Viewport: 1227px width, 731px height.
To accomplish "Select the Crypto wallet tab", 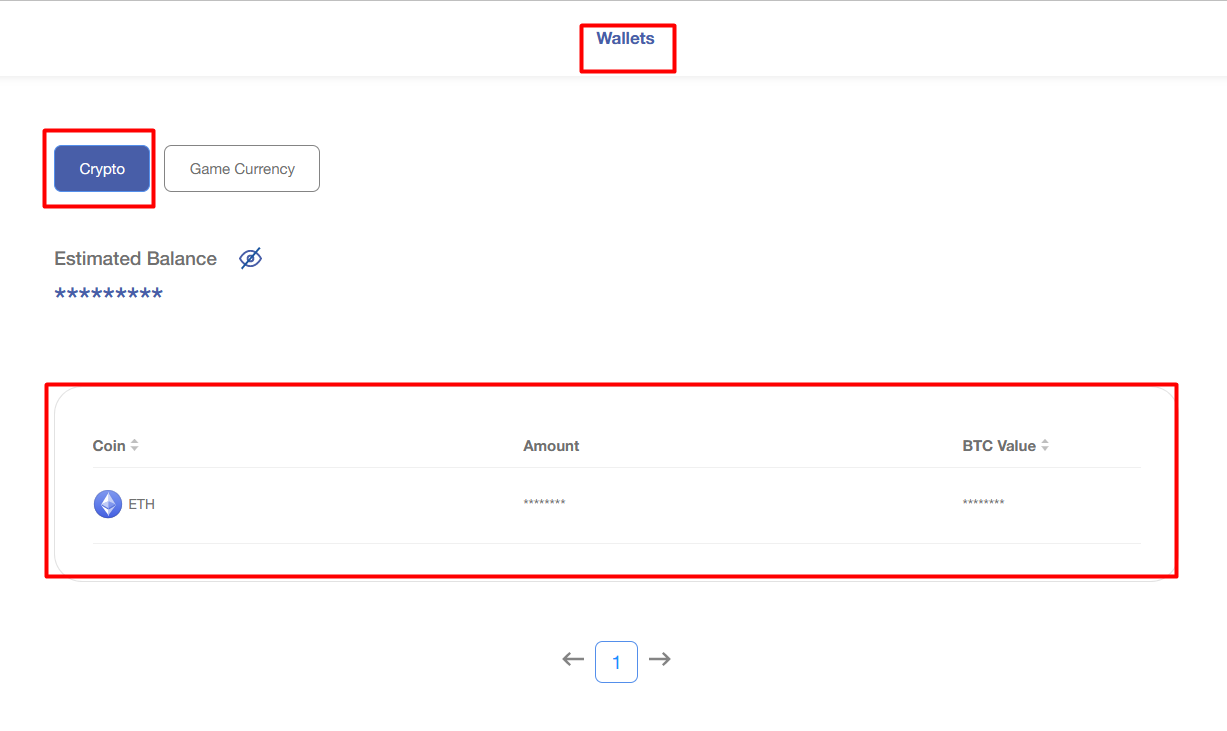I will point(102,169).
